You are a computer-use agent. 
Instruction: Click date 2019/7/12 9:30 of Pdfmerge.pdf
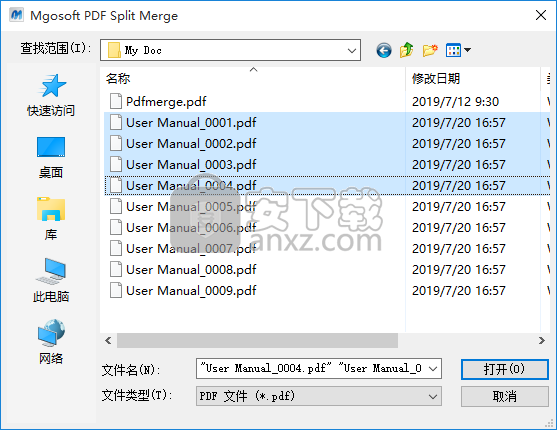coord(455,102)
